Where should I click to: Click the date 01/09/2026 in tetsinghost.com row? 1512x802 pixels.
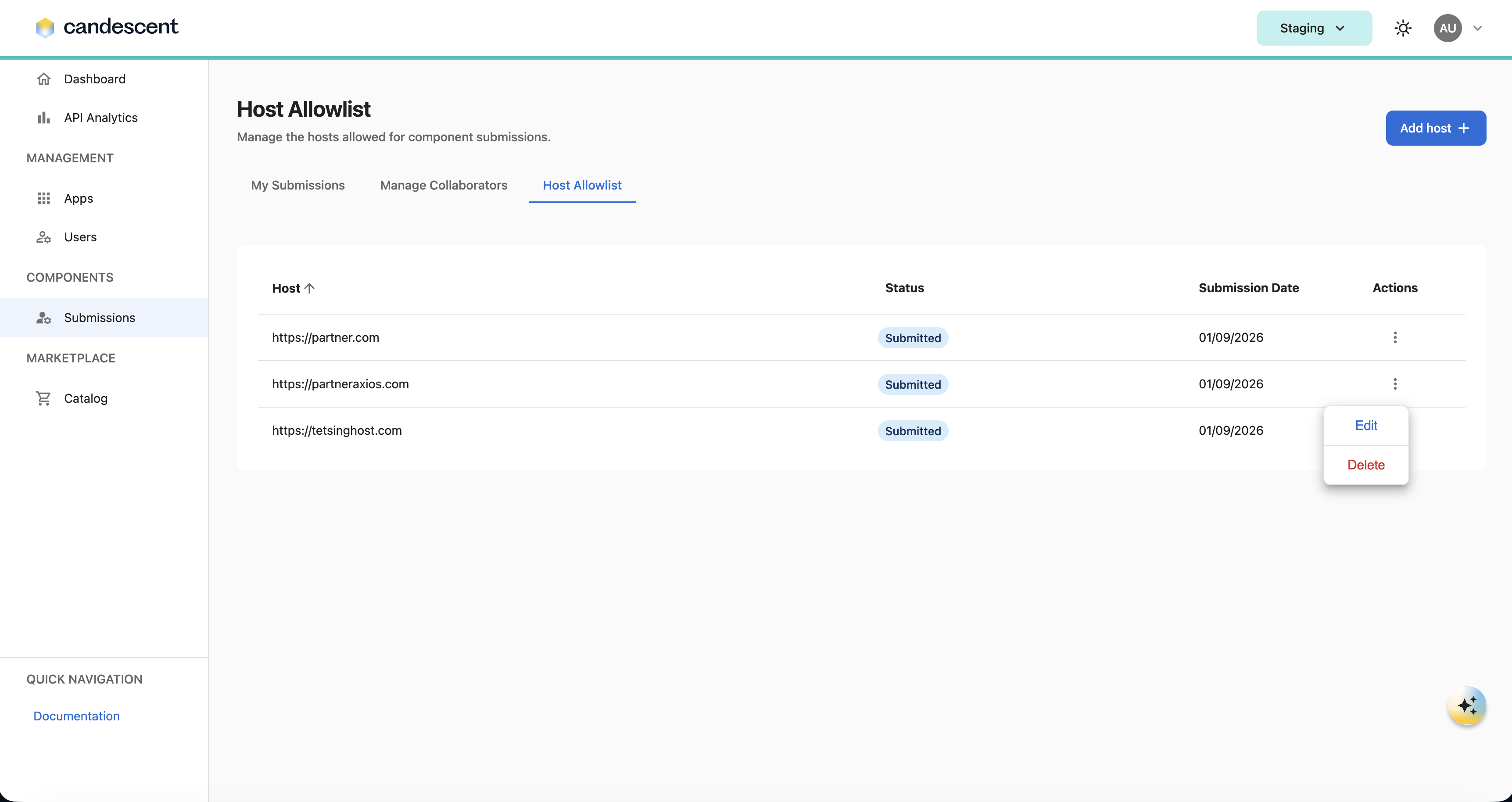click(x=1231, y=430)
